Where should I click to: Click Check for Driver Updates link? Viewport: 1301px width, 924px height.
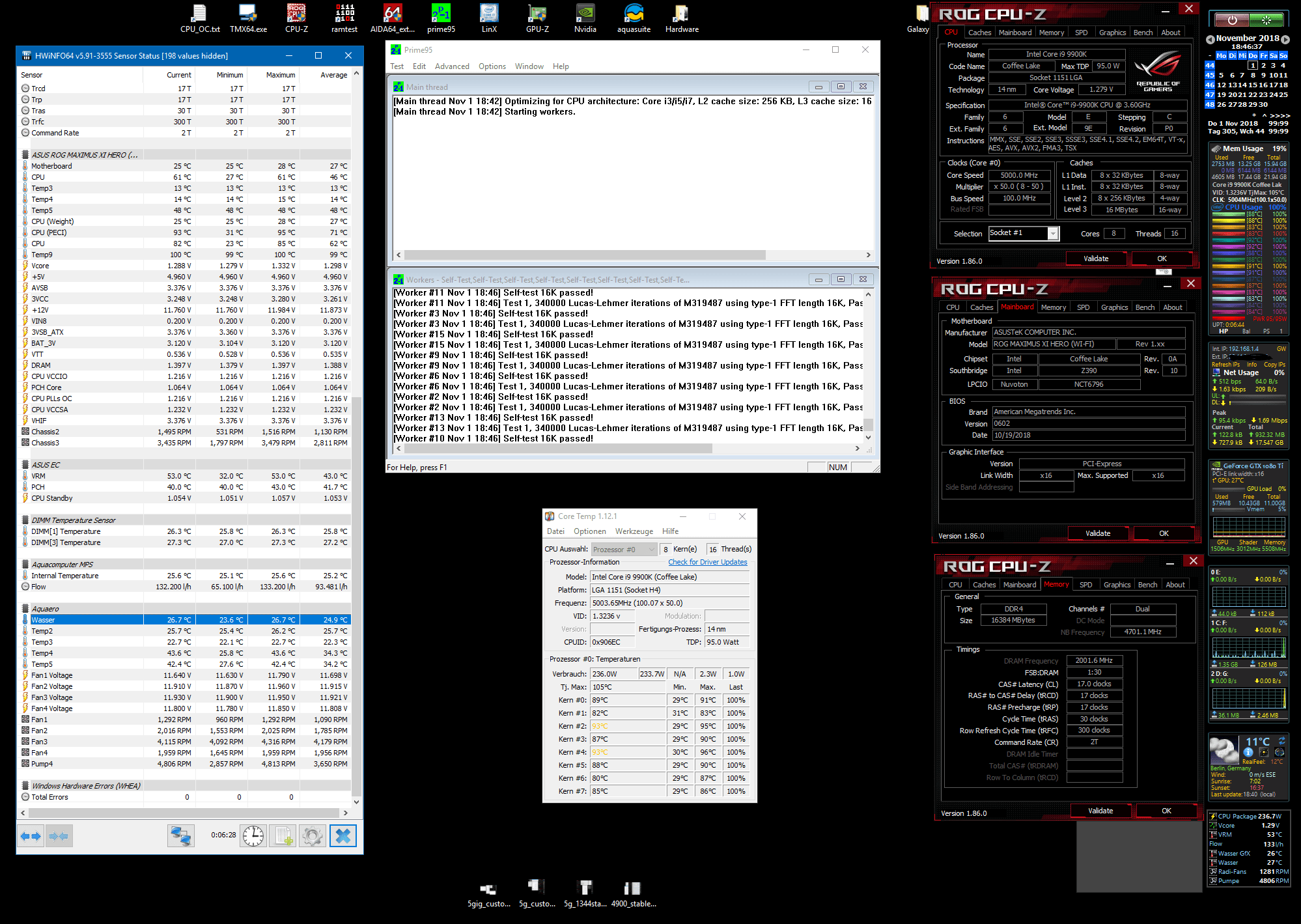pyautogui.click(x=707, y=562)
